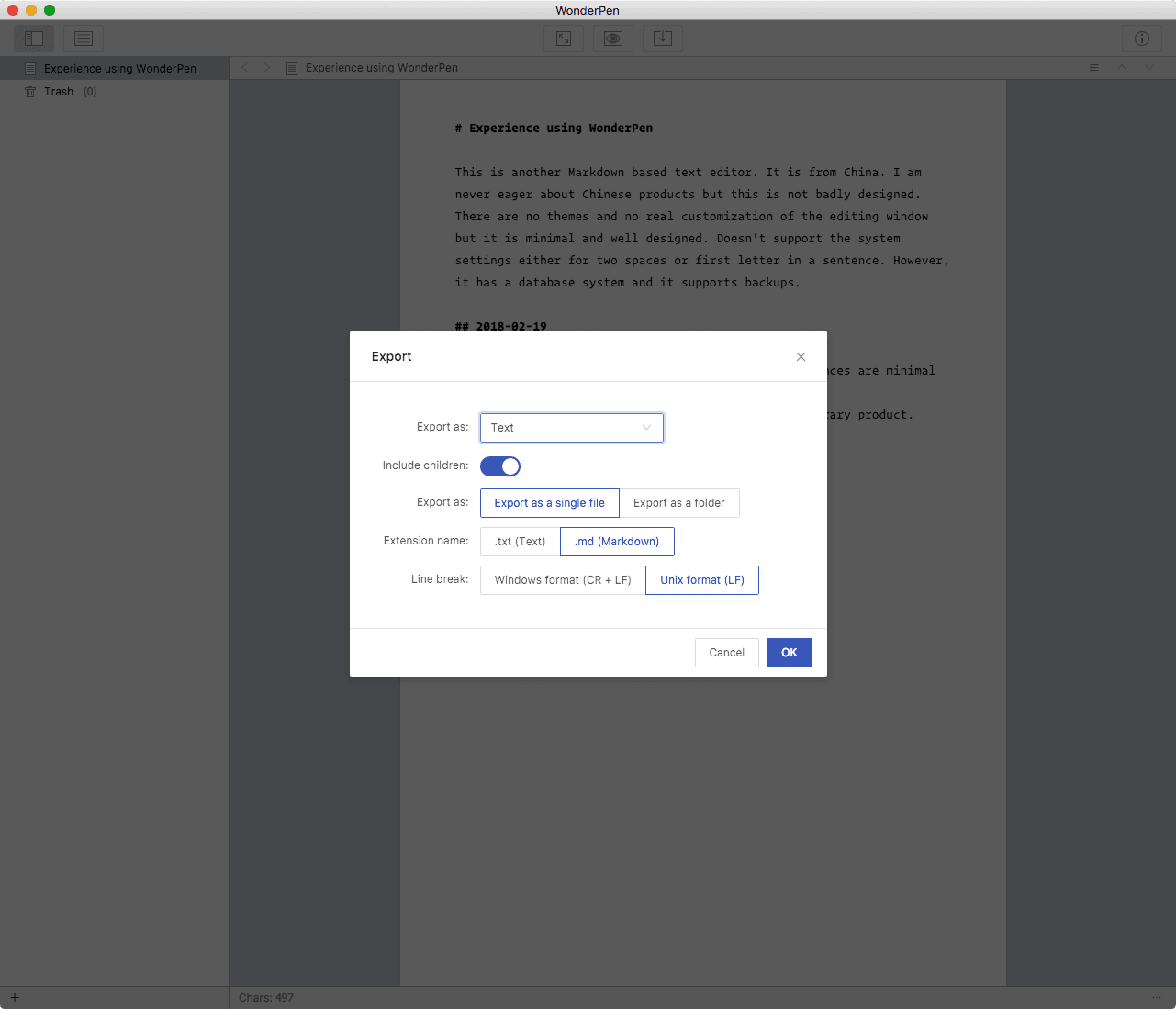Click the export download toolbar icon

(x=663, y=39)
